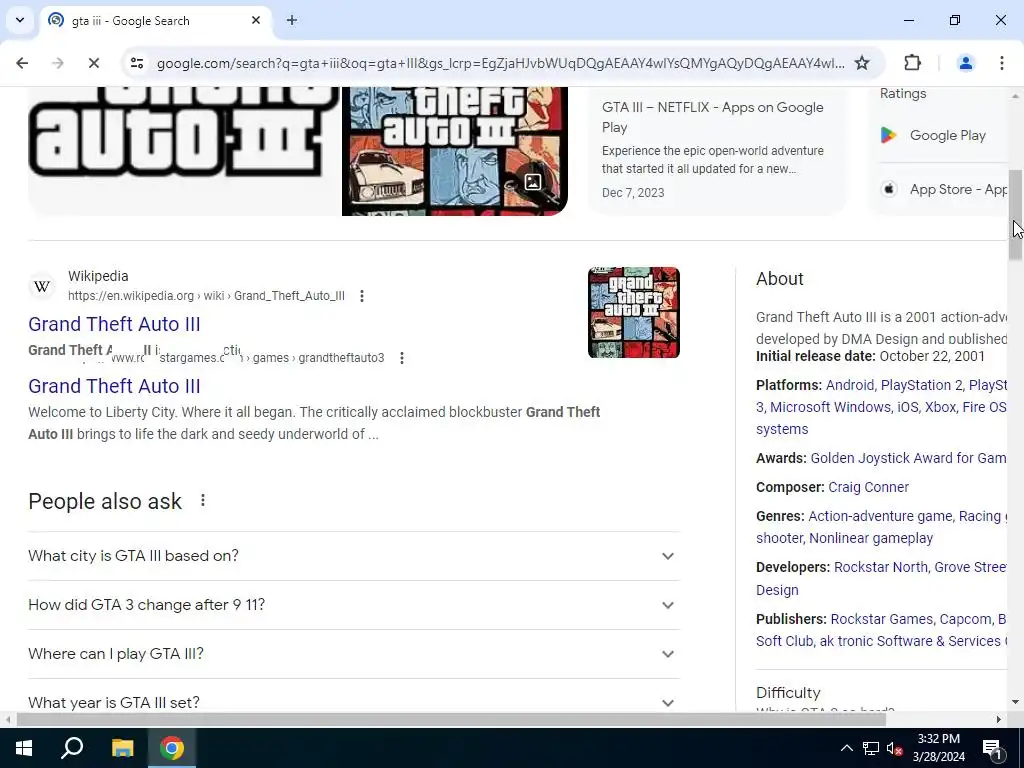Click 'Initial release date: October 22, 2001' text

pyautogui.click(x=871, y=356)
